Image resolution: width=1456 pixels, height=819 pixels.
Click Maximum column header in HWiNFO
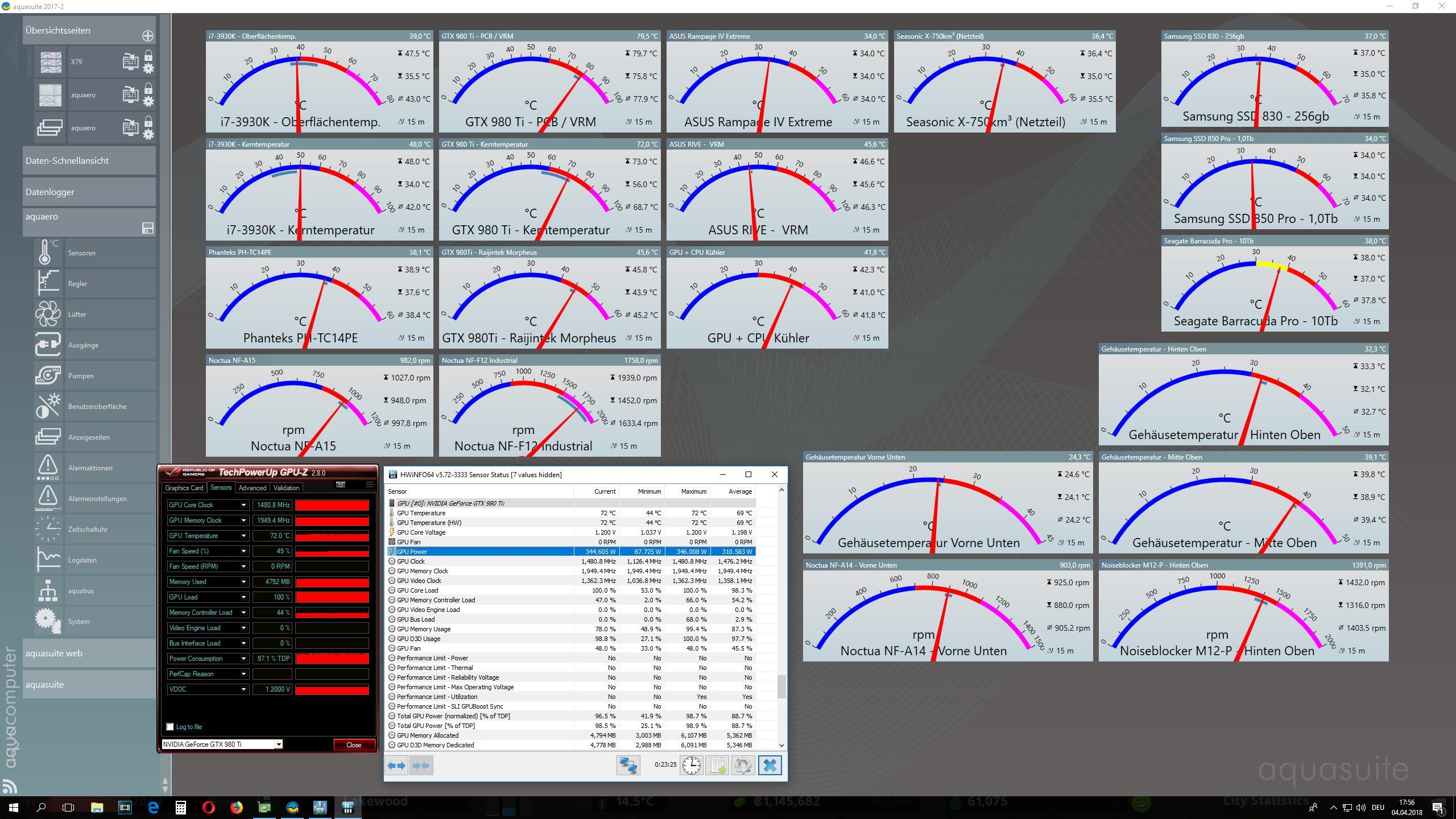(x=688, y=491)
